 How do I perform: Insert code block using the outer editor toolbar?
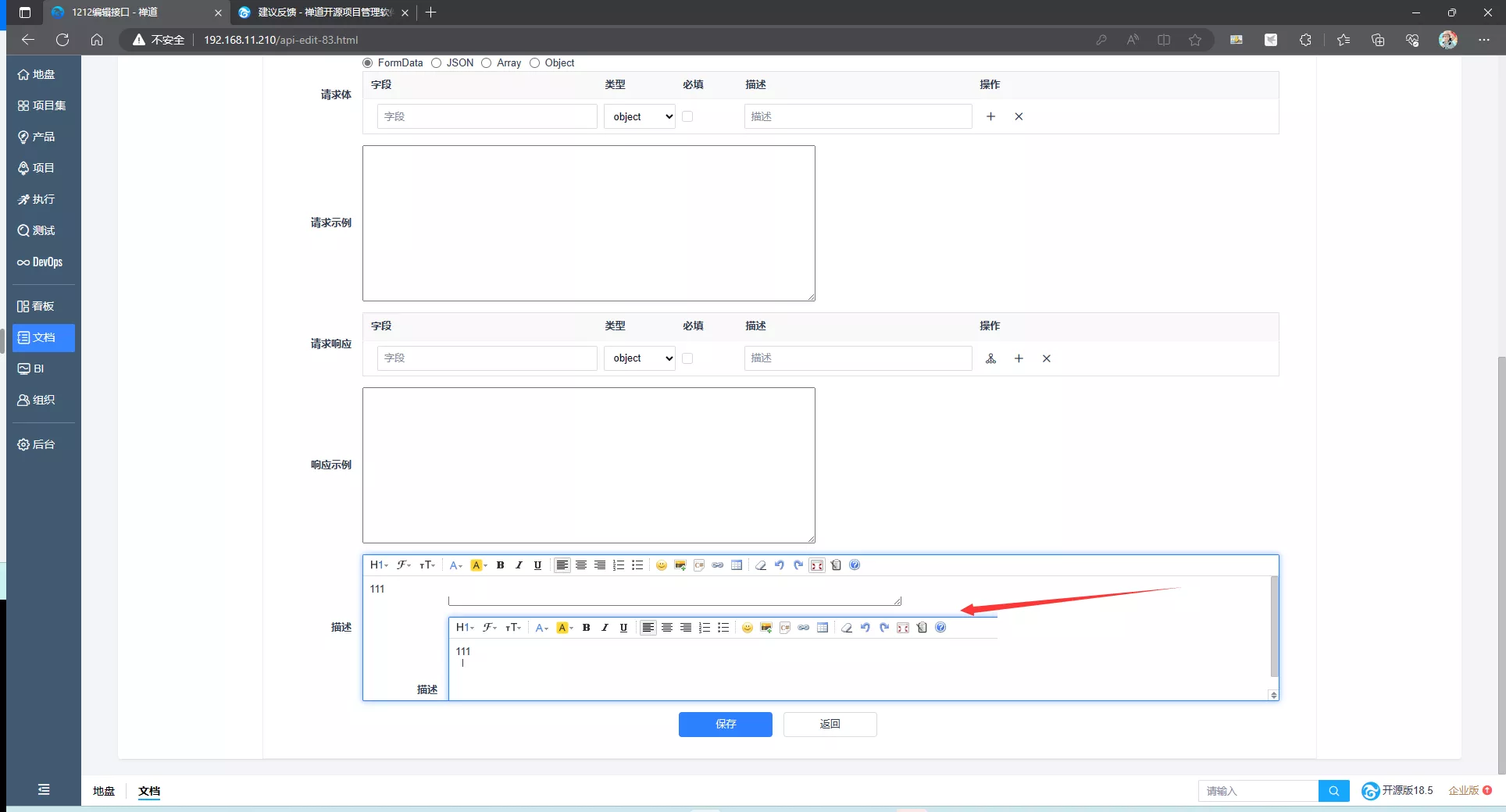click(699, 565)
